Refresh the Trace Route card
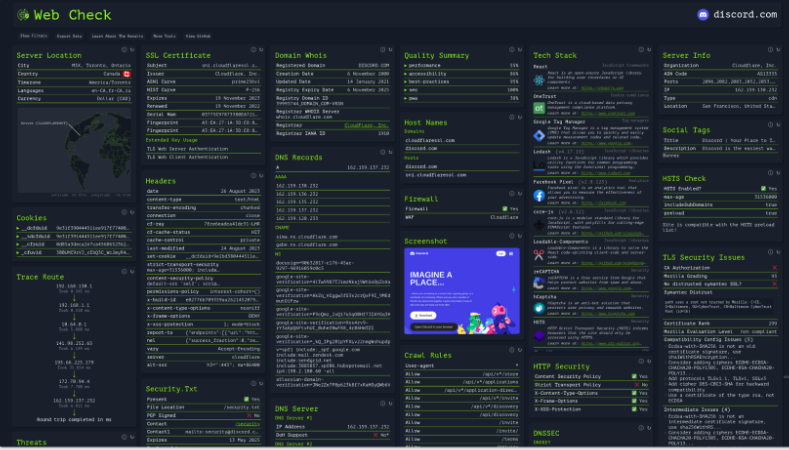789x450 pixels. tap(132, 272)
